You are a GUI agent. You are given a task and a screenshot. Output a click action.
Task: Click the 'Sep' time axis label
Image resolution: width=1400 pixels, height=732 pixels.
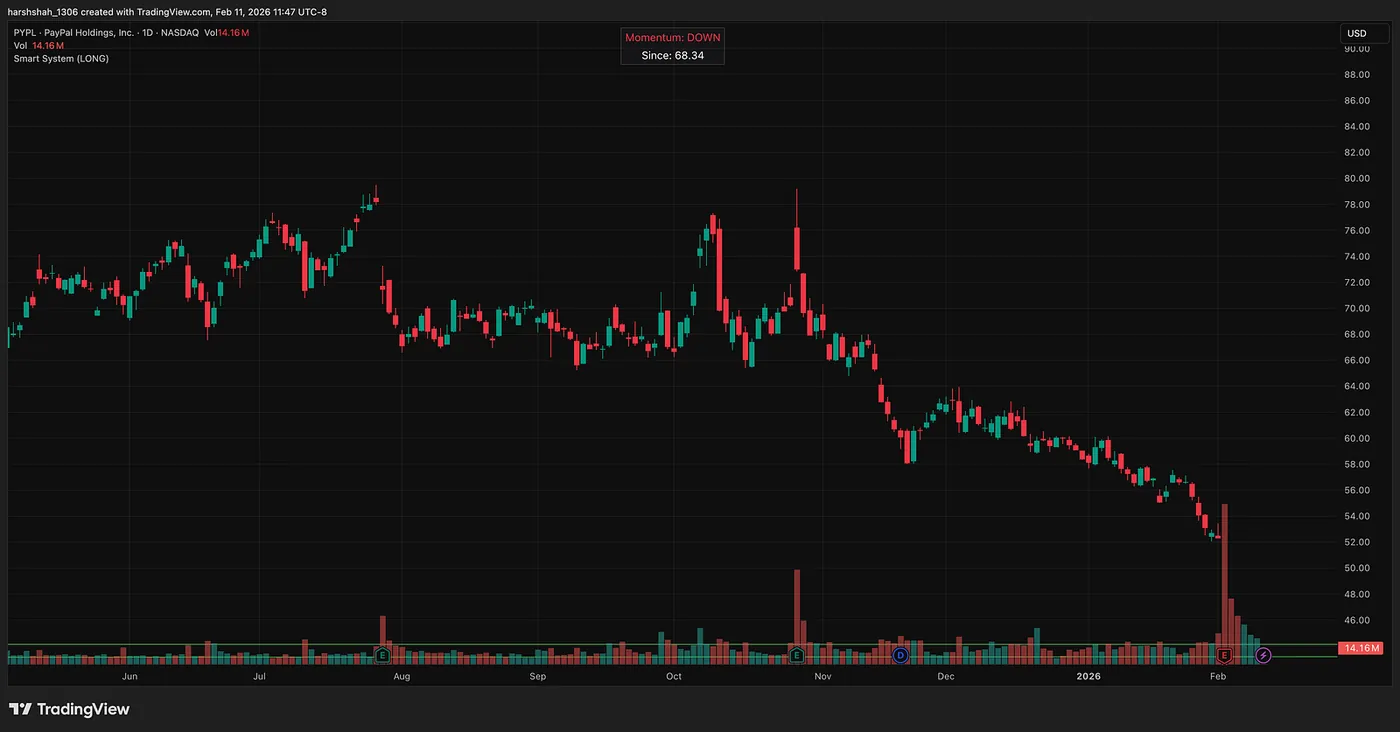537,677
